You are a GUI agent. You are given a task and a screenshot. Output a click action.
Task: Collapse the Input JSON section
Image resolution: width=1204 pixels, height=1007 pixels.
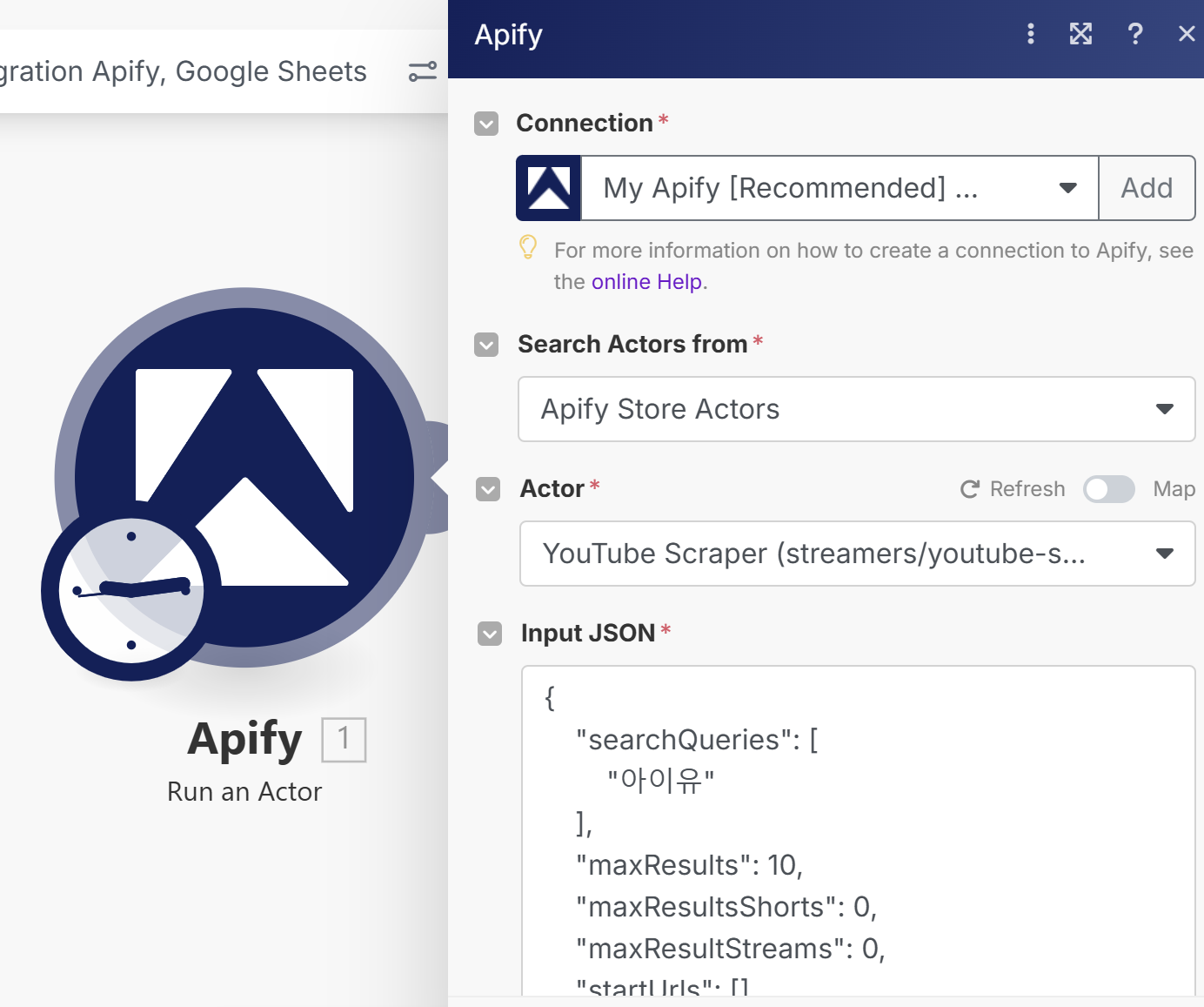click(490, 634)
